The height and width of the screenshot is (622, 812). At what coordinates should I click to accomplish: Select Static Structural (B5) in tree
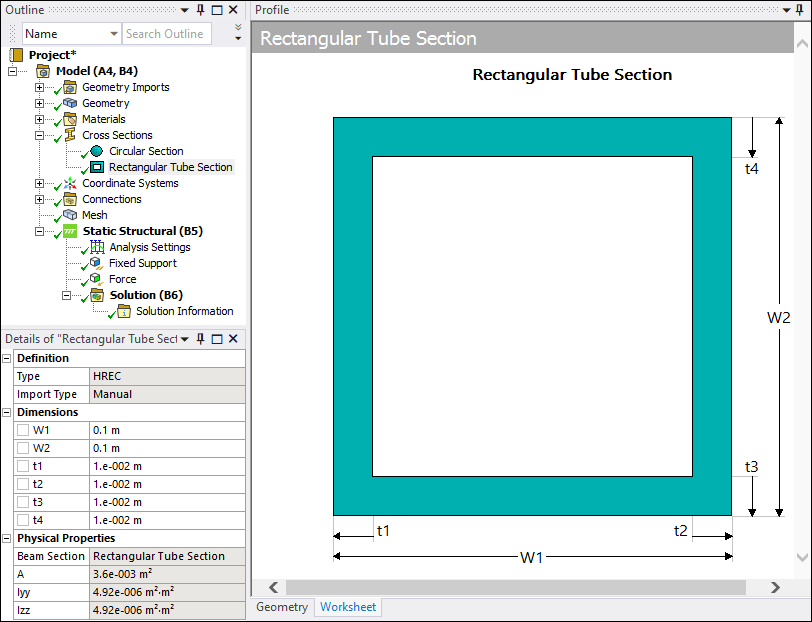pyautogui.click(x=142, y=231)
